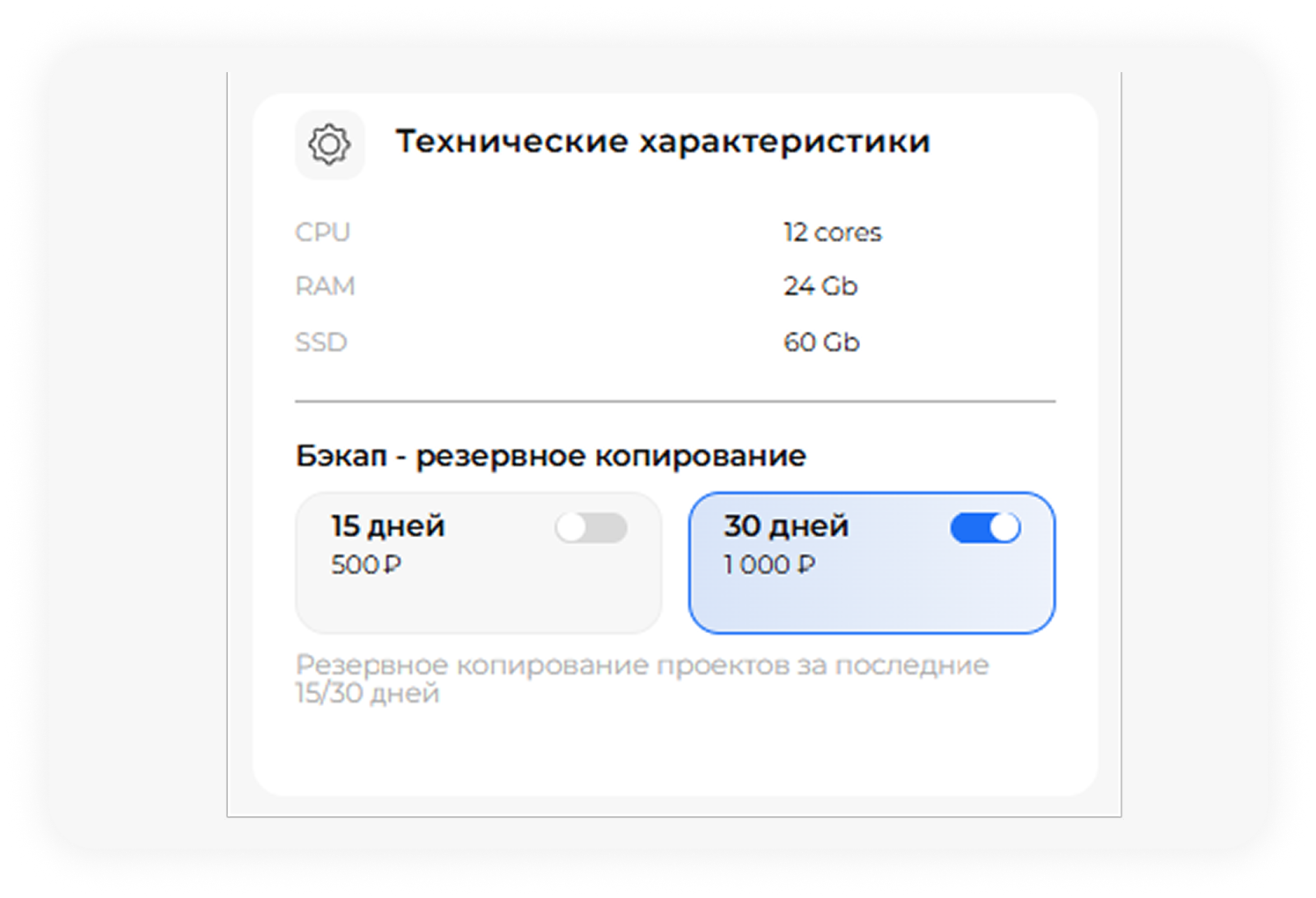1316x898 pixels.
Task: Click the gear icon beside Технические характеристики
Action: (x=329, y=144)
